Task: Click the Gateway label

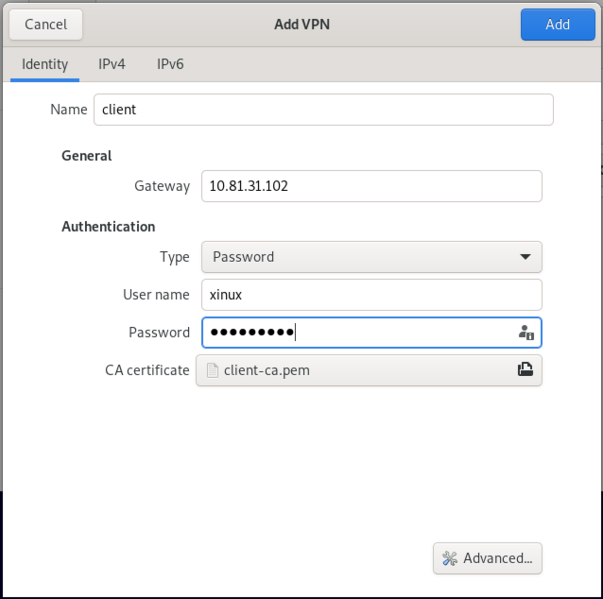Action: (162, 186)
